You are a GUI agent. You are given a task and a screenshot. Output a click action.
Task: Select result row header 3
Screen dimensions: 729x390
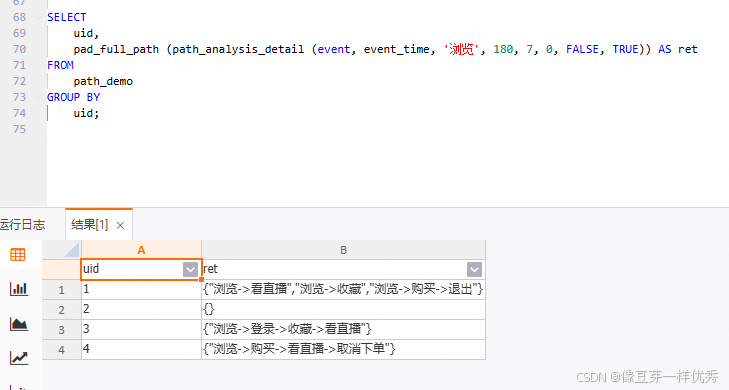pyautogui.click(x=61, y=330)
